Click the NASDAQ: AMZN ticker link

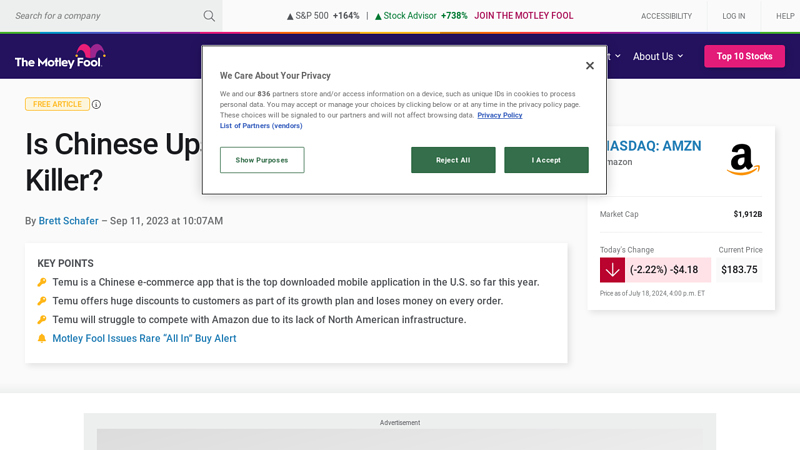coord(654,146)
